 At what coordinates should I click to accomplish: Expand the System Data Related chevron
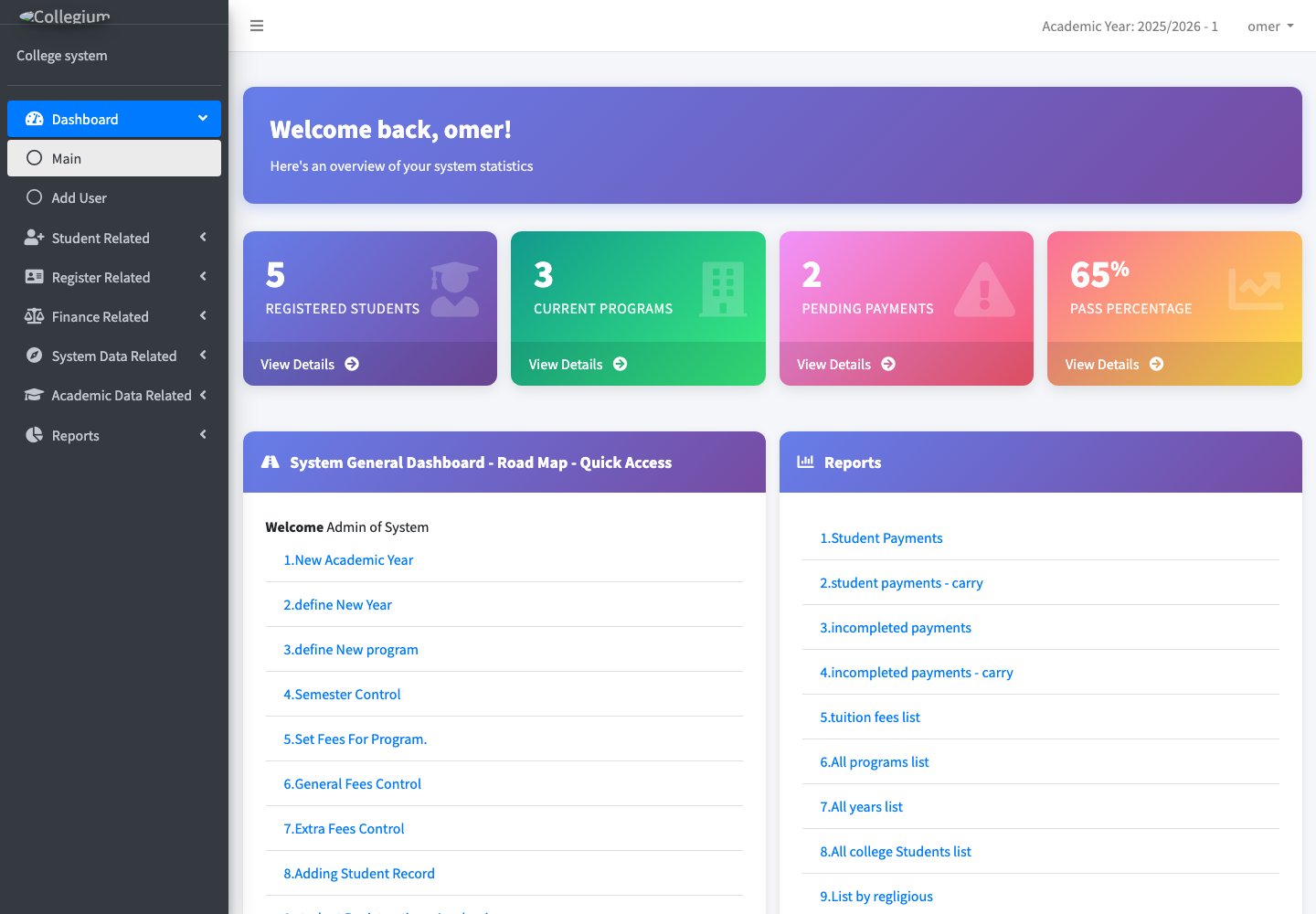coord(203,356)
